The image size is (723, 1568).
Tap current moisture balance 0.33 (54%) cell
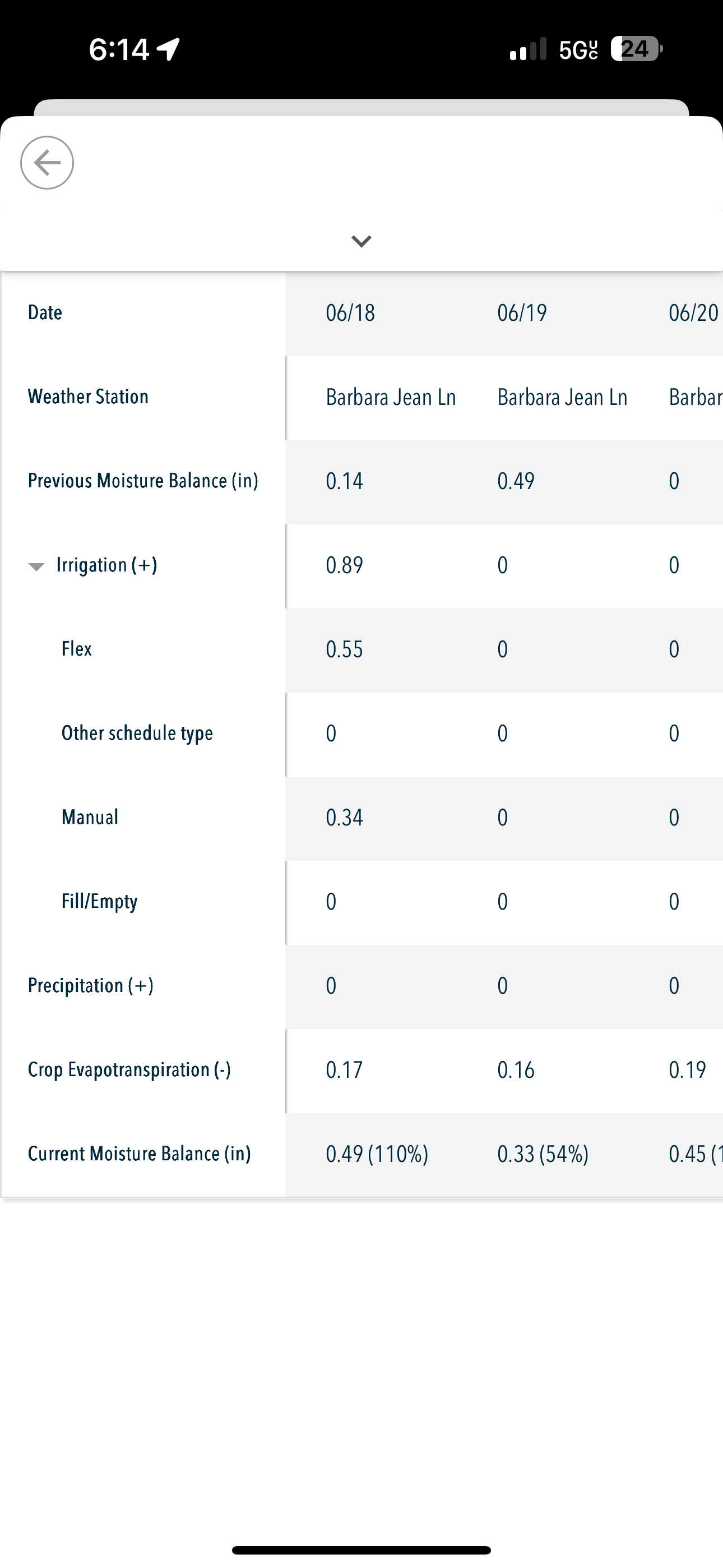coord(543,1154)
